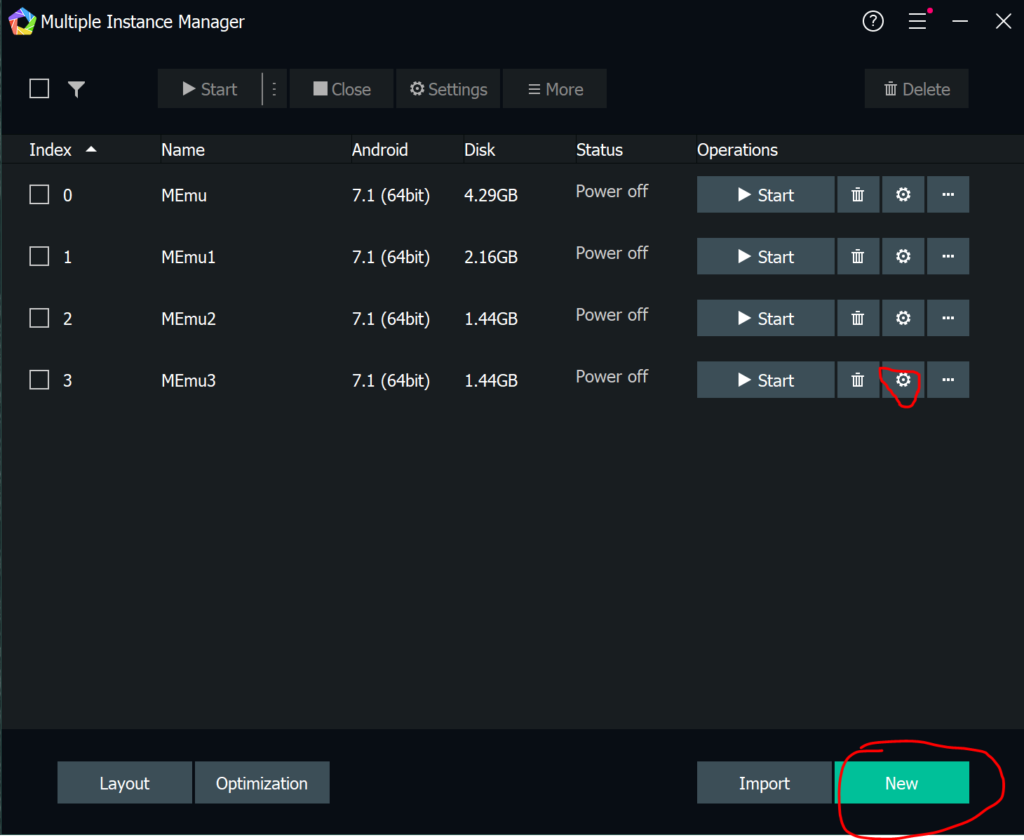Check the box for instance index 2
Image resolution: width=1024 pixels, height=840 pixels.
39,318
